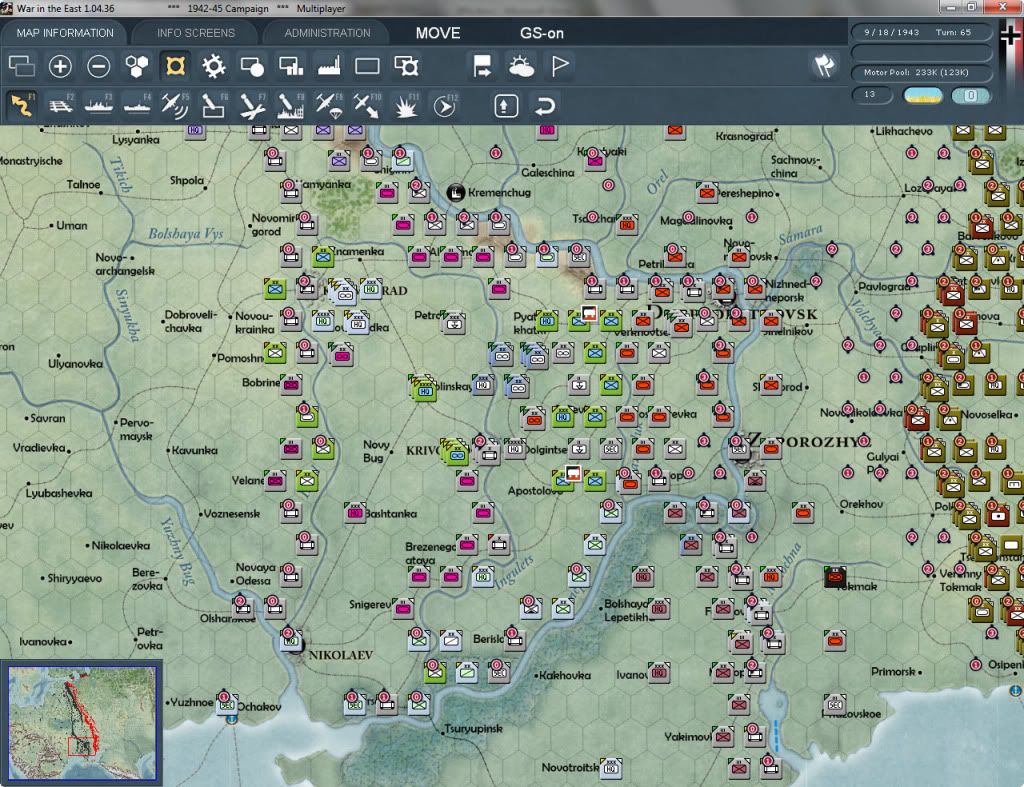1024x787 pixels.
Task: Select the black unit counter near Tokmak
Action: coord(835,577)
